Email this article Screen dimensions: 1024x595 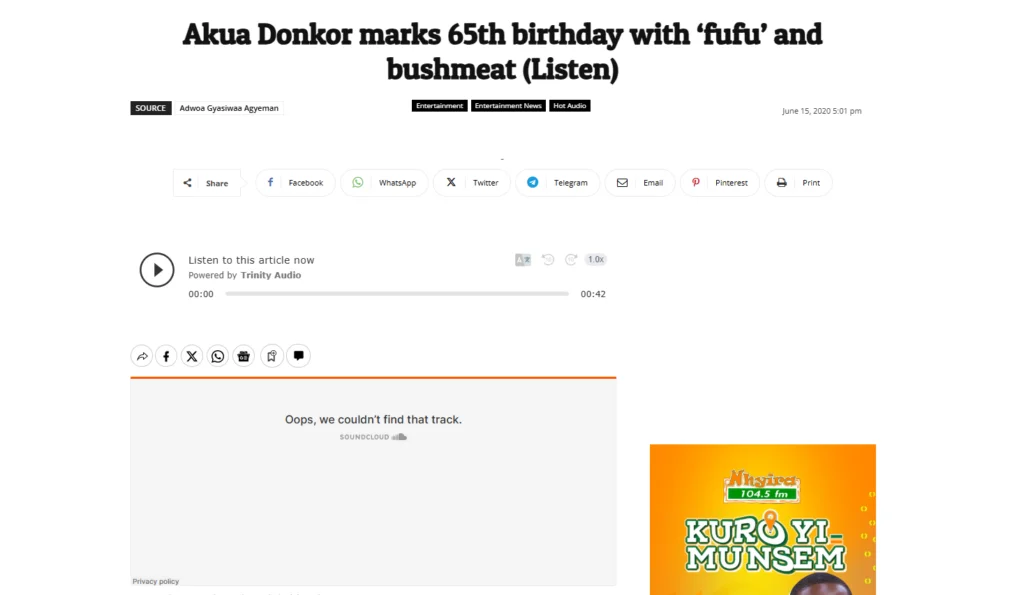pyautogui.click(x=640, y=183)
